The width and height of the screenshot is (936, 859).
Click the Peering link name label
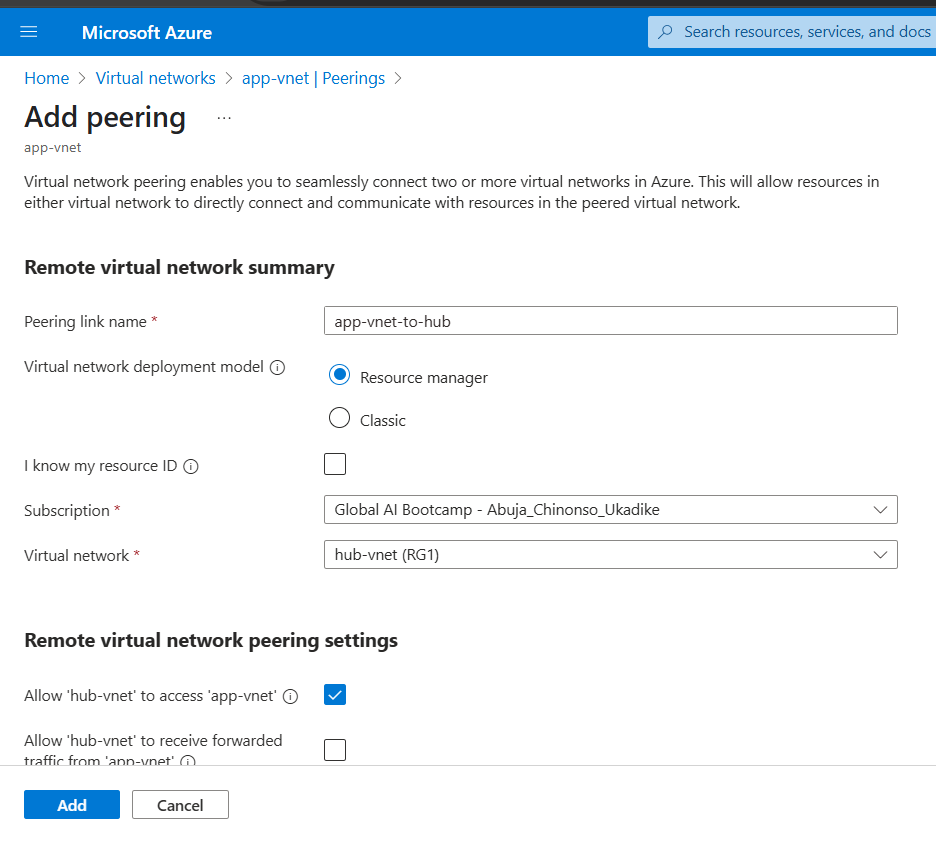(x=85, y=322)
